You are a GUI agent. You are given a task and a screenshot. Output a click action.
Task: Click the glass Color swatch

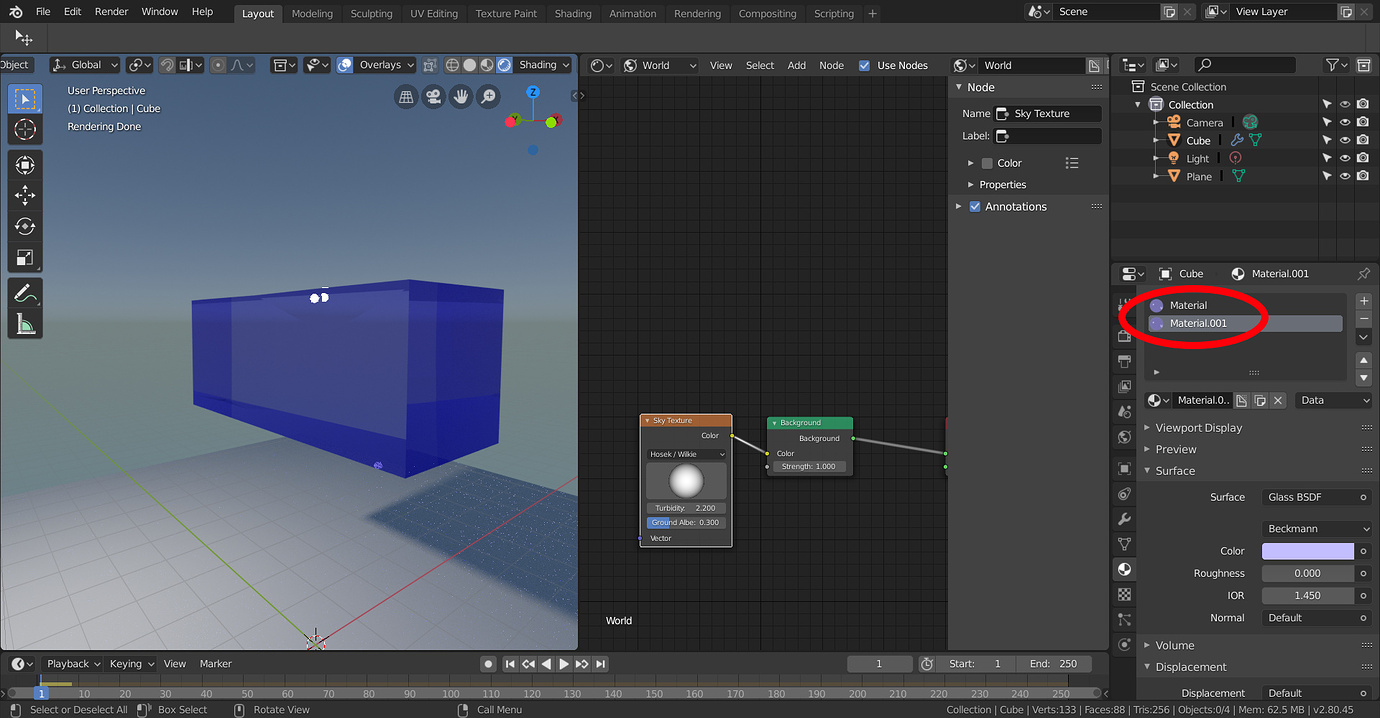pyautogui.click(x=1308, y=551)
